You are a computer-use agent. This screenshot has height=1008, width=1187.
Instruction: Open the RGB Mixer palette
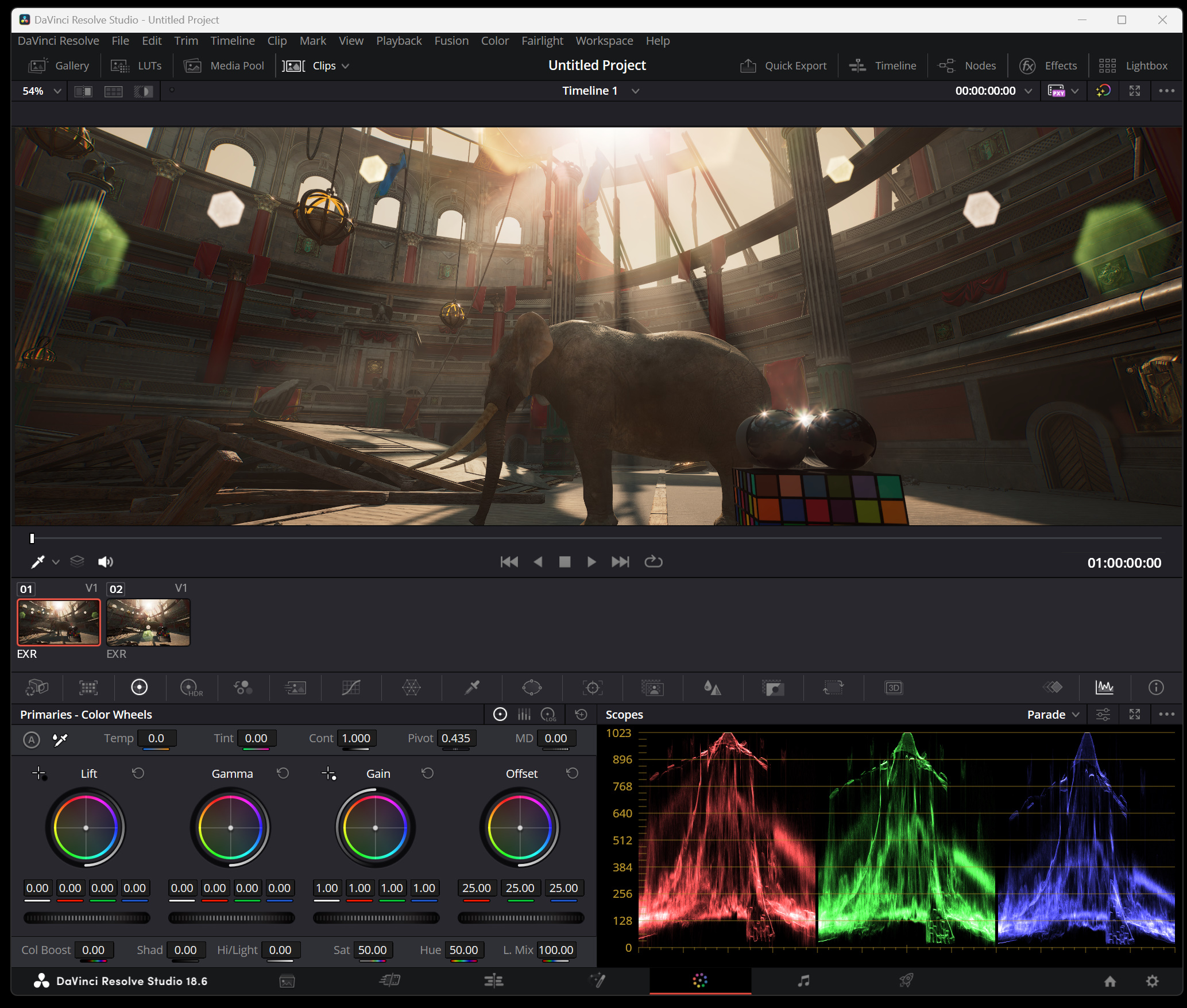pyautogui.click(x=242, y=687)
